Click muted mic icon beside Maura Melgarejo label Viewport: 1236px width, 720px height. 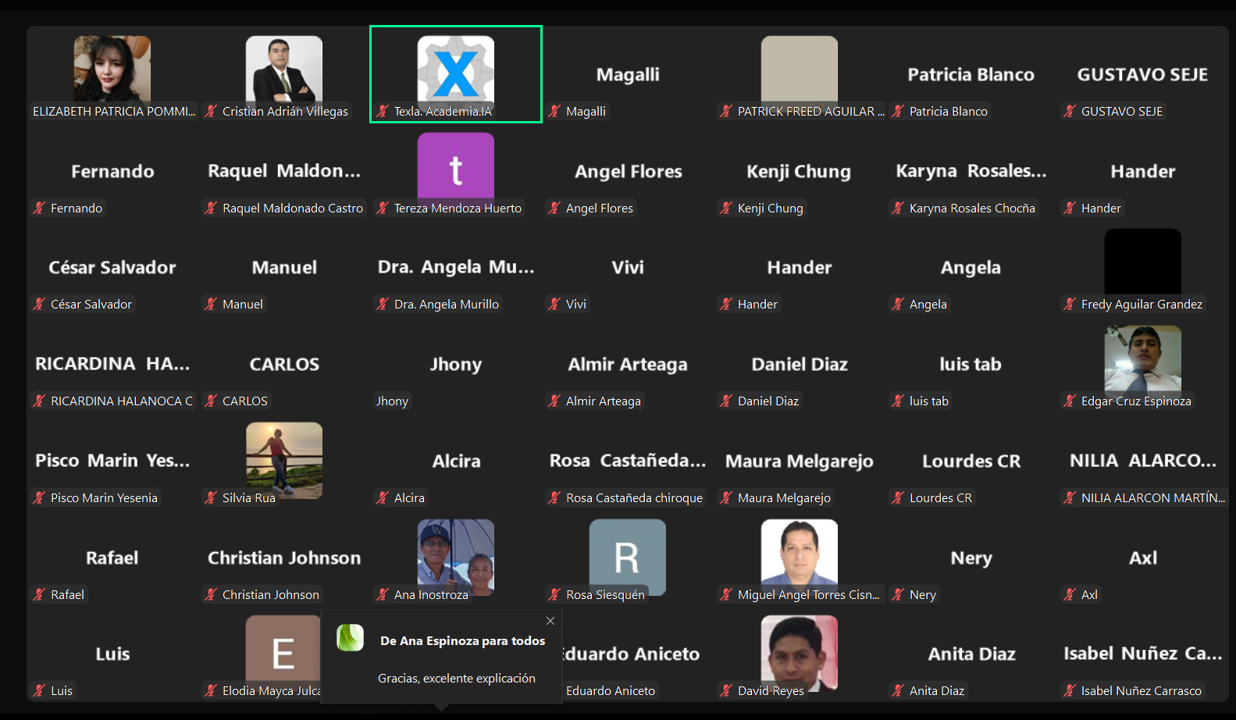click(x=726, y=498)
